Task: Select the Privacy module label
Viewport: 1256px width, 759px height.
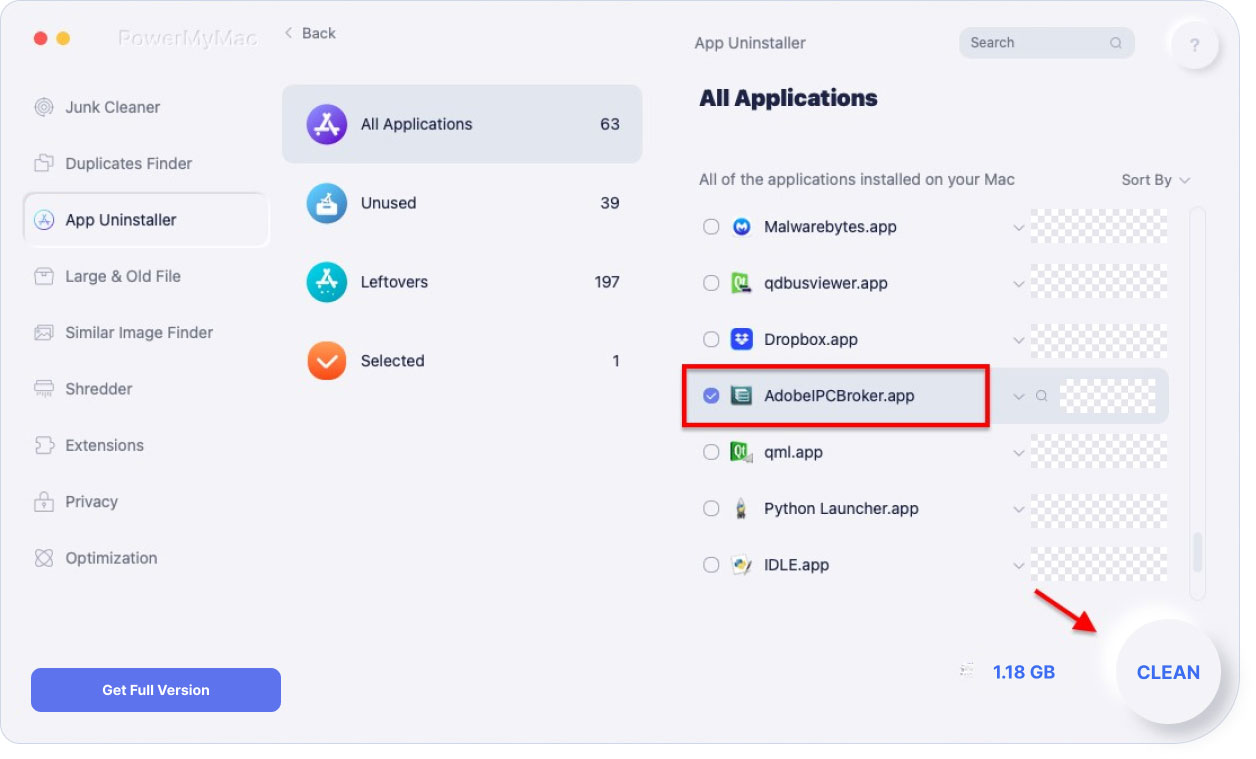Action: 91,501
